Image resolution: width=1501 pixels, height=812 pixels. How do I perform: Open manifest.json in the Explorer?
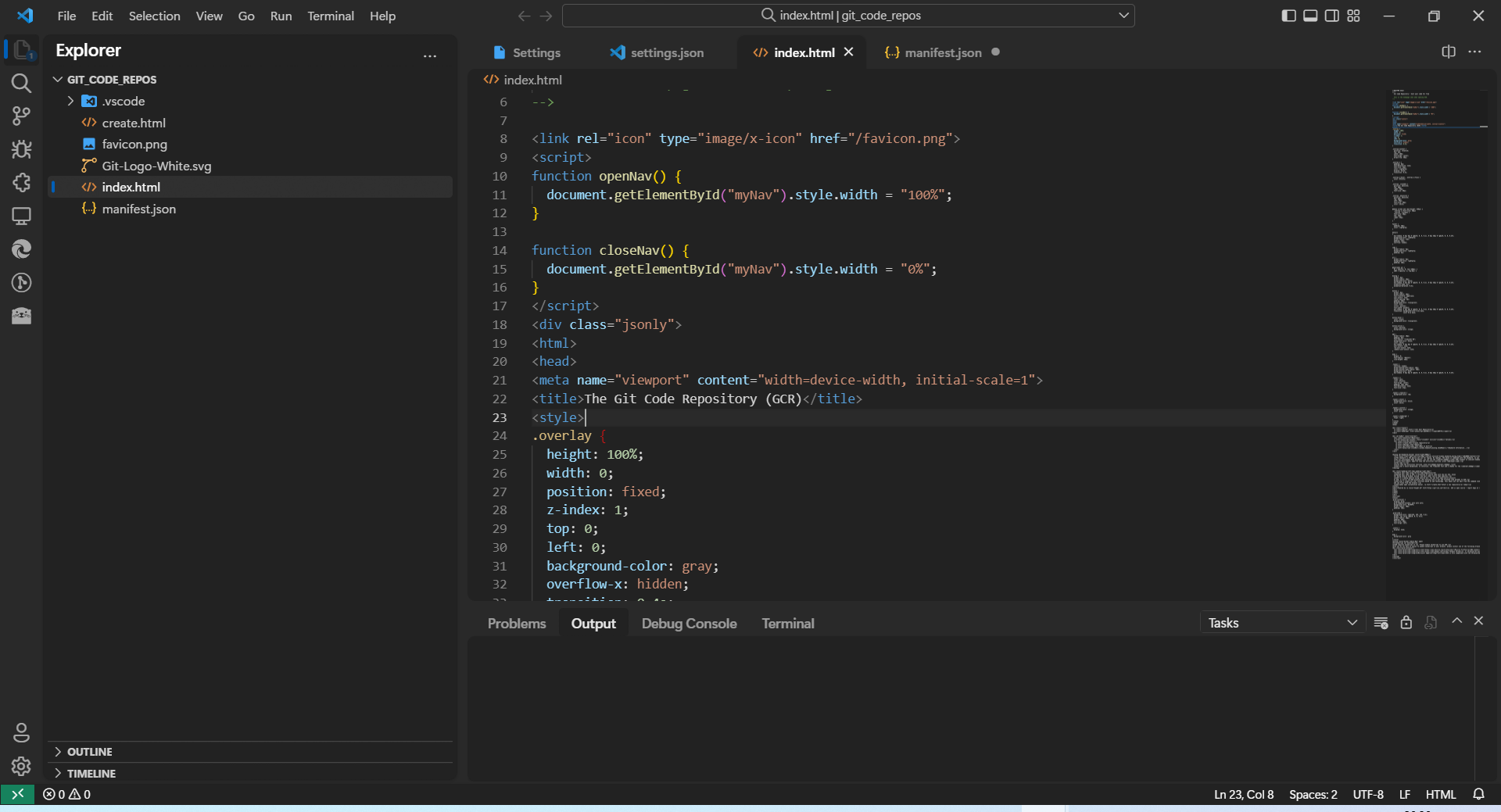[x=250, y=209]
